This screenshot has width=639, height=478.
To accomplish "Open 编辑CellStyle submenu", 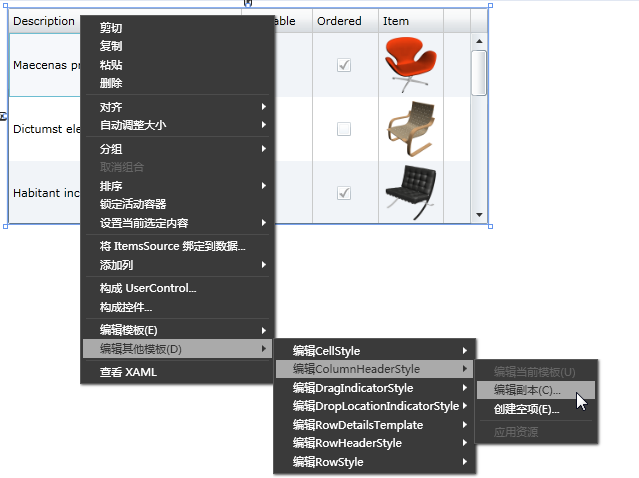I will 374,350.
